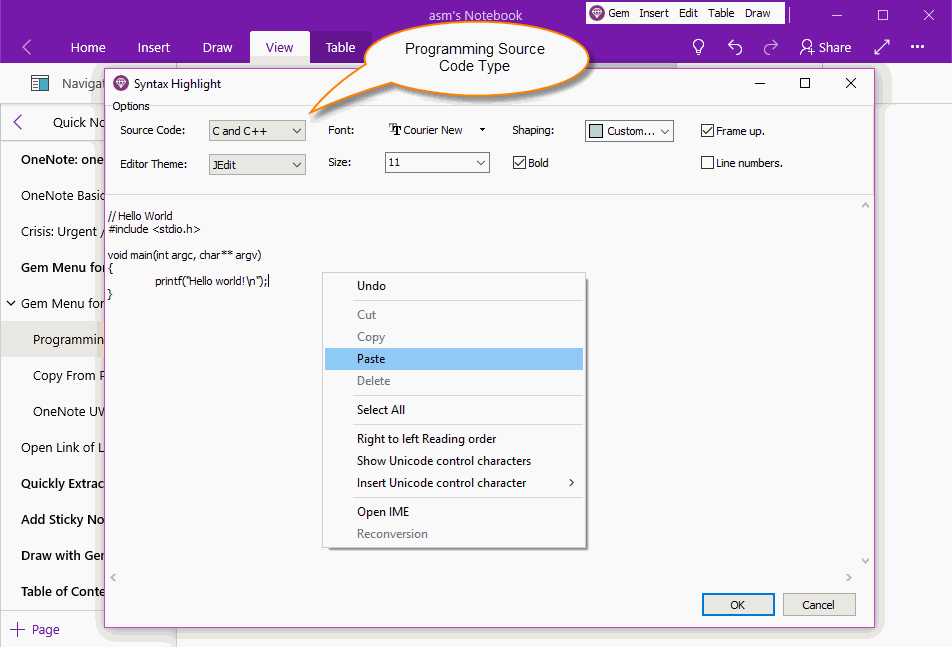Collapse the Gem Menu section chevron
The width and height of the screenshot is (952, 647).
(x=11, y=302)
